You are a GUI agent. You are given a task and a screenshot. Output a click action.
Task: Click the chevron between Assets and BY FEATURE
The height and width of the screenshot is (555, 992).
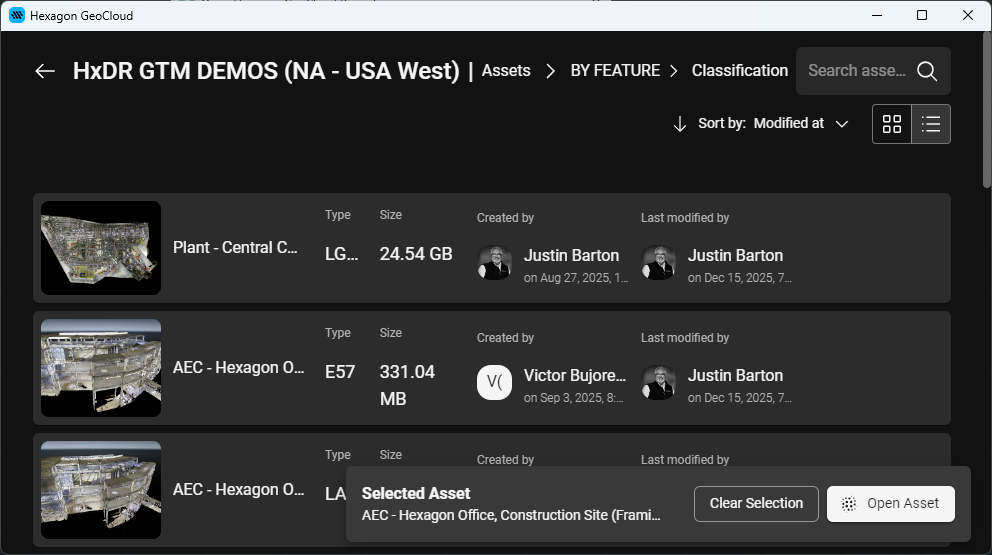pyautogui.click(x=550, y=71)
